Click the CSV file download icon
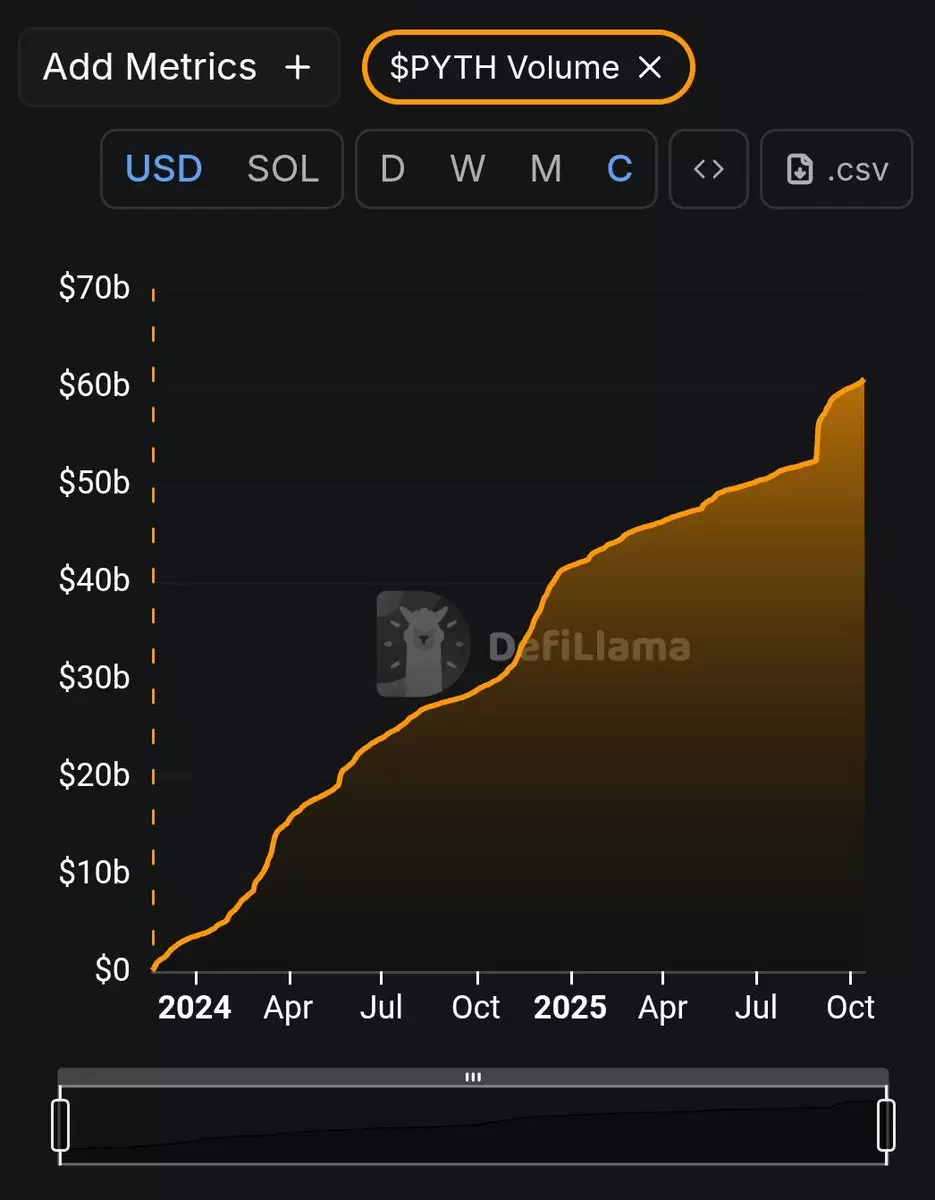 coord(800,170)
